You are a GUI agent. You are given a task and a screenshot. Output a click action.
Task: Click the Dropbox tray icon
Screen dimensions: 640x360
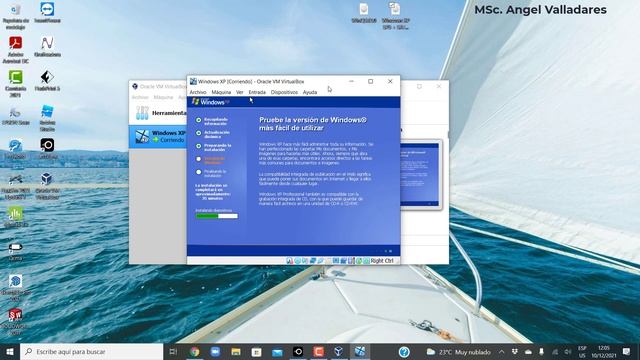pyautogui.click(x=515, y=352)
